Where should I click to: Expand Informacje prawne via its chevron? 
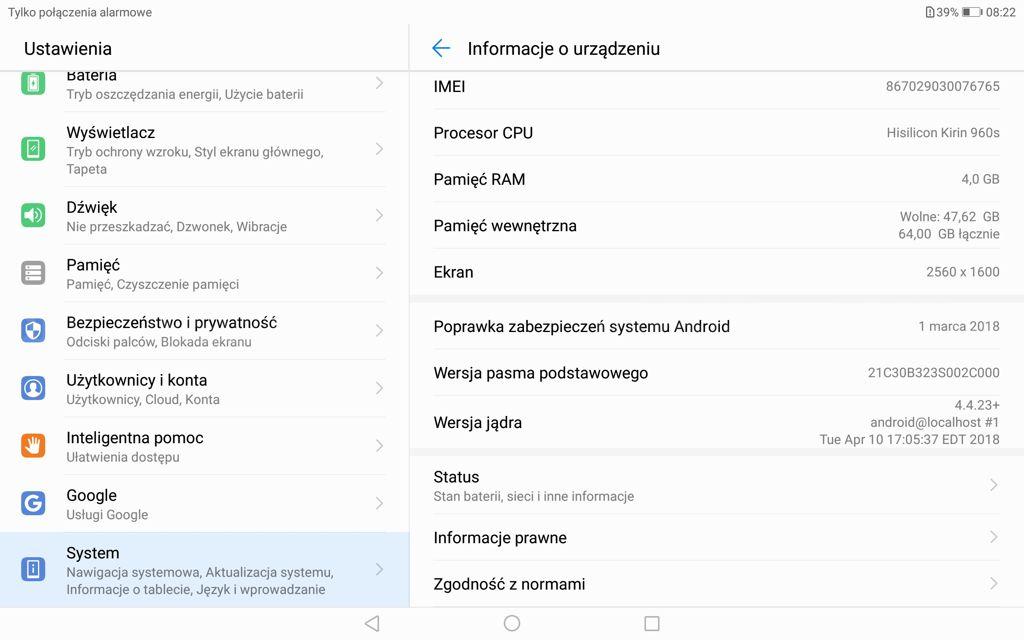[993, 537]
